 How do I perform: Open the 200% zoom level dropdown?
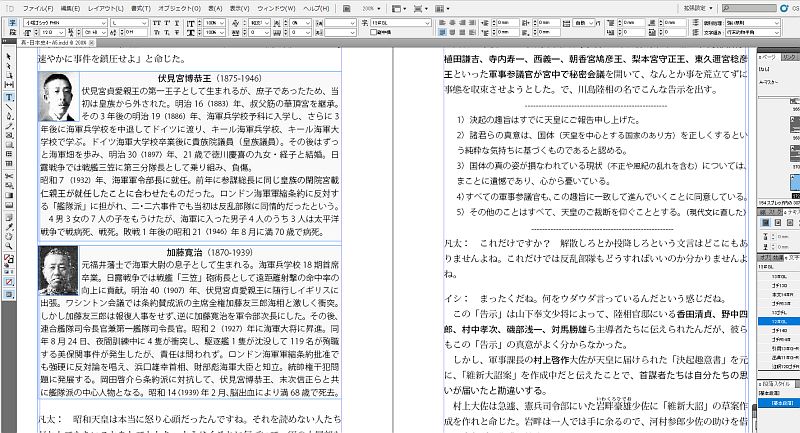(380, 8)
